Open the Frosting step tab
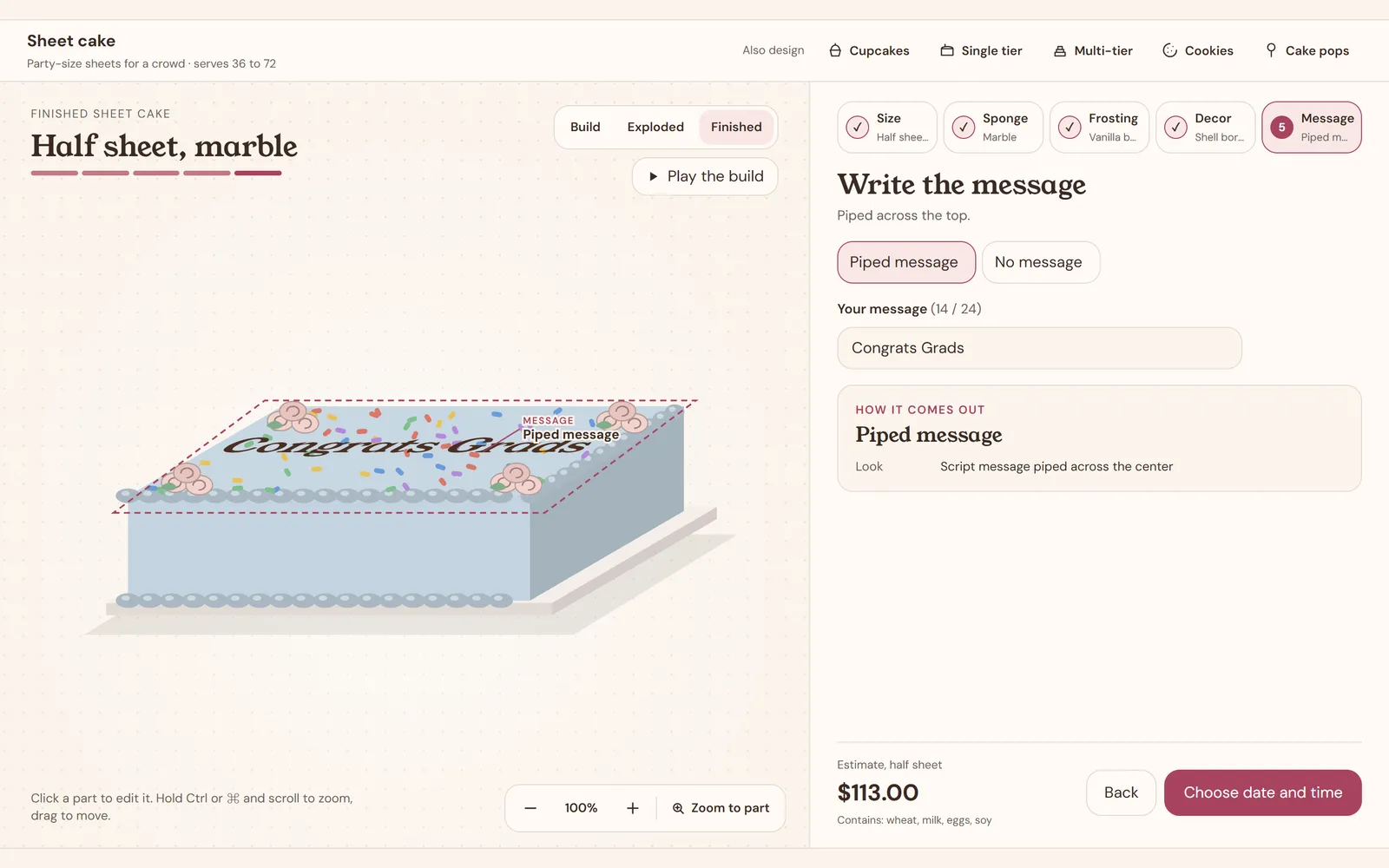Screen dimensions: 1389x868 pyautogui.click(x=1099, y=128)
